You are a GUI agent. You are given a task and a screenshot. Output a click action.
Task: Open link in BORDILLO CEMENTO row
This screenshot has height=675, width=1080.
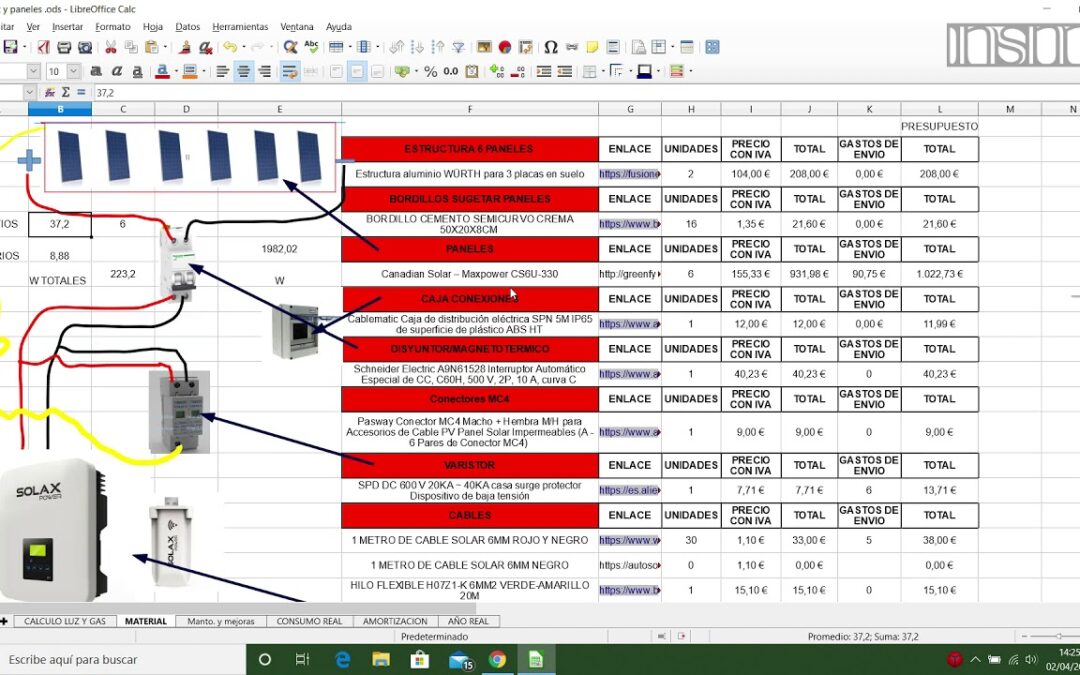coord(630,224)
